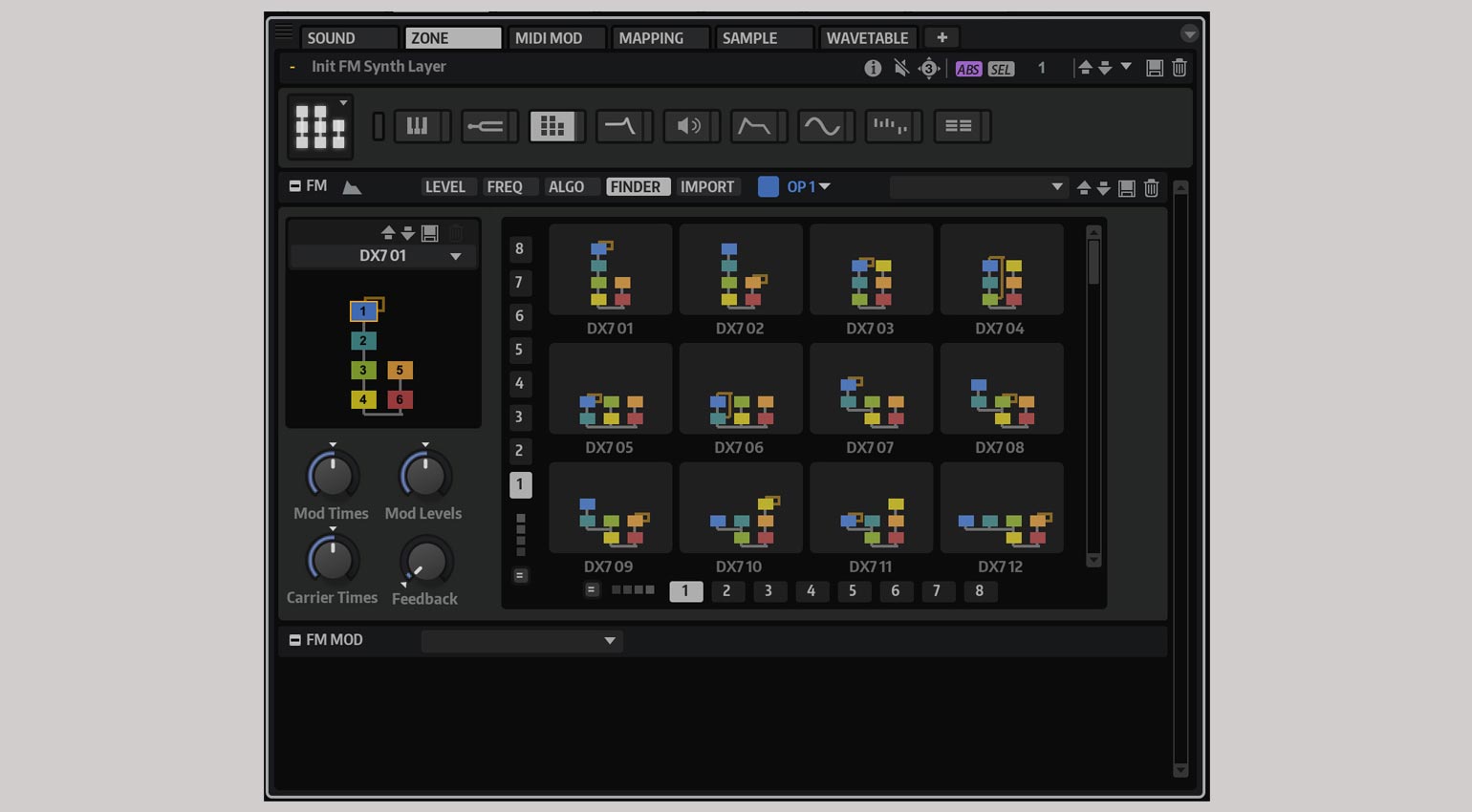The image size is (1472, 812).
Task: Switch to the ALGO page
Action: coord(566,187)
